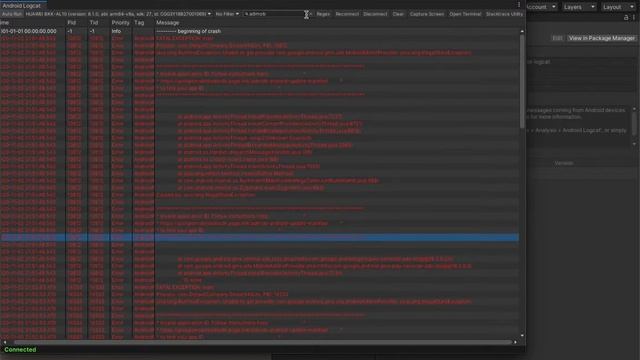The image size is (640, 360).
Task: Clear the logcat messages
Action: 398,14
